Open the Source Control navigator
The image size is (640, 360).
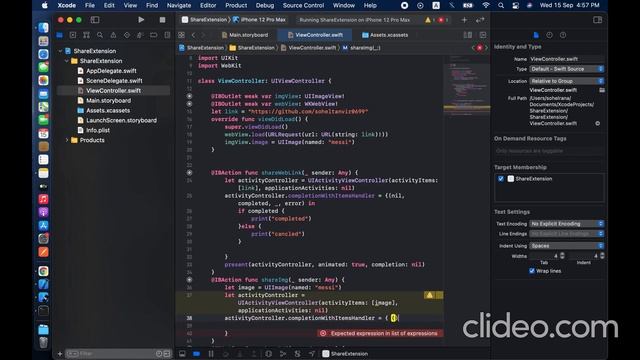73,35
